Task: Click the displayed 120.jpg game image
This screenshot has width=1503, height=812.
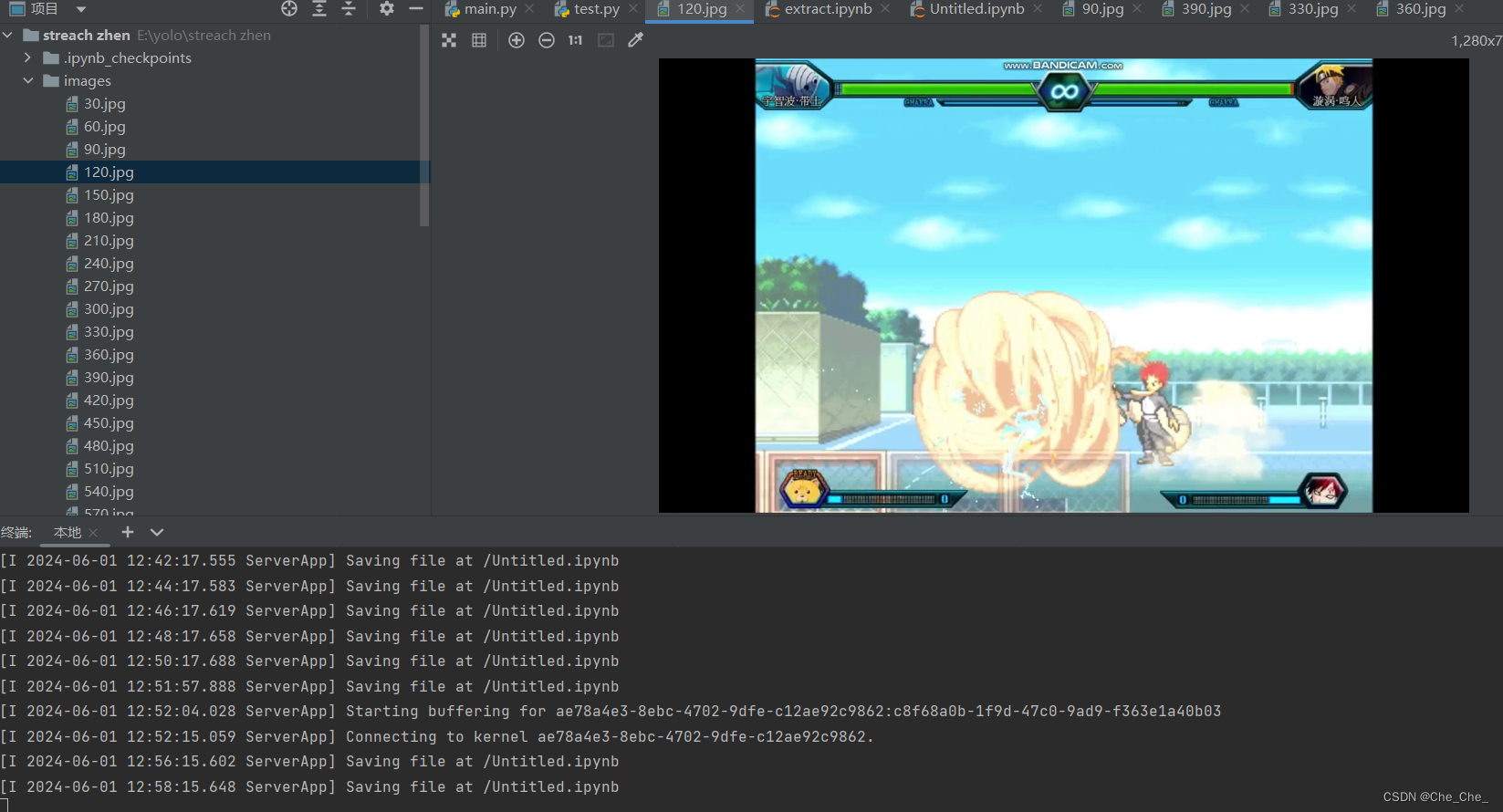Action: [1063, 286]
